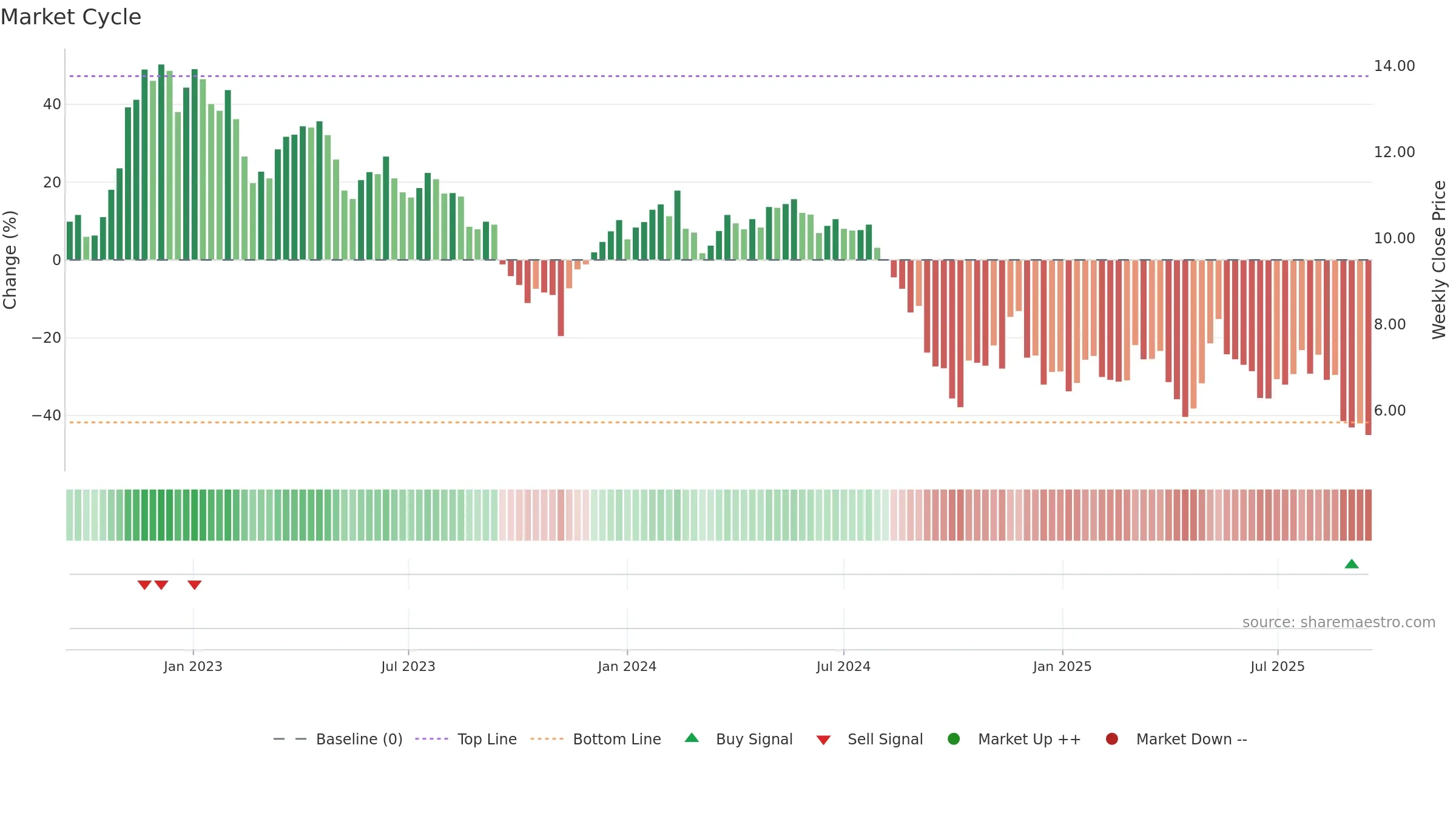Click the 40 tick on Change axis
The width and height of the screenshot is (1456, 819).
[x=52, y=104]
